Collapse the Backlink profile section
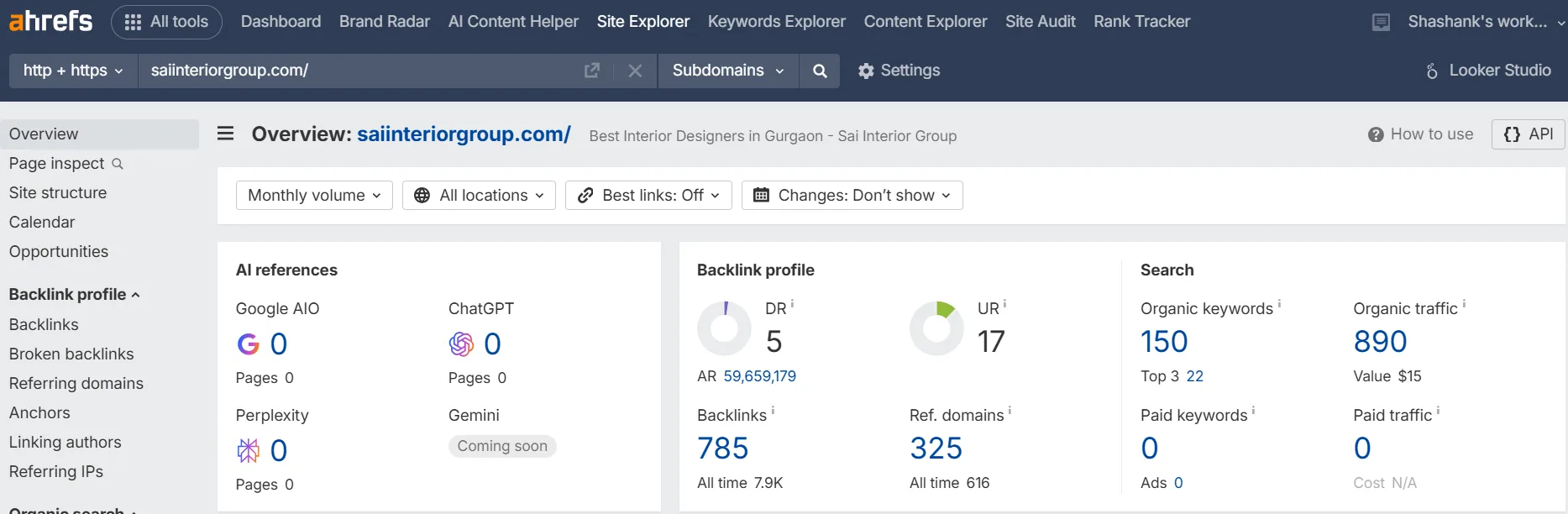This screenshot has height=514, width=1568. click(x=74, y=295)
